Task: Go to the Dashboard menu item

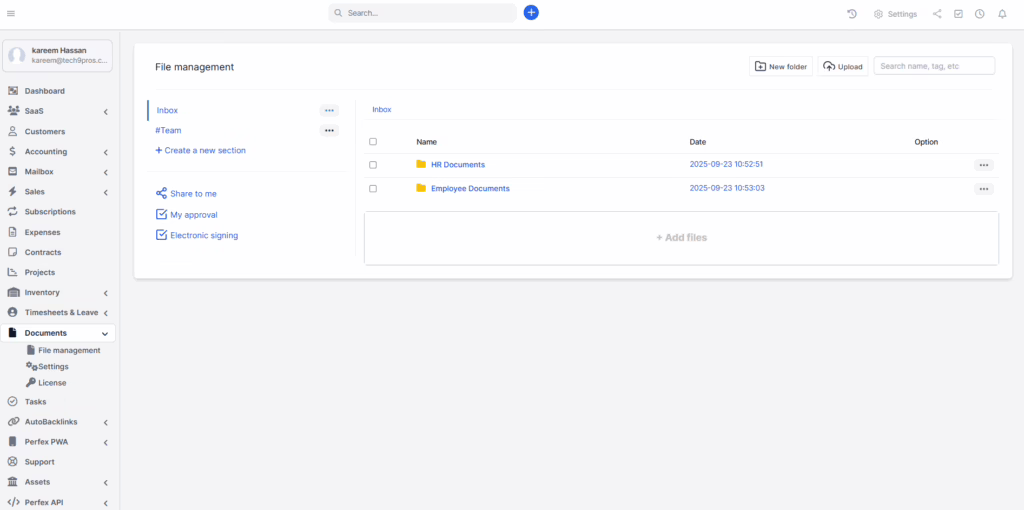Action: [44, 91]
